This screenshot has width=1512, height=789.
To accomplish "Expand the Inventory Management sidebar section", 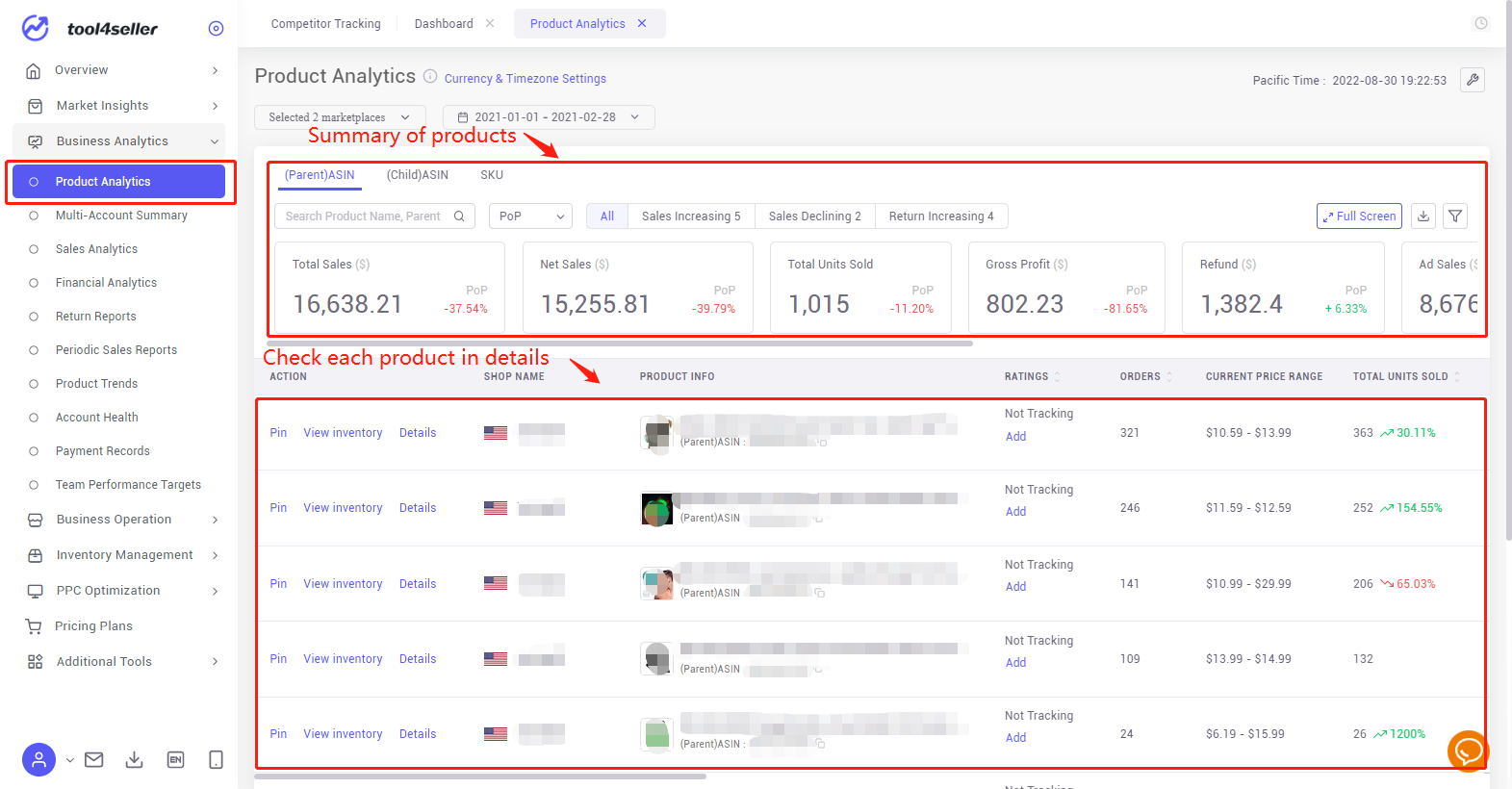I will click(x=123, y=555).
